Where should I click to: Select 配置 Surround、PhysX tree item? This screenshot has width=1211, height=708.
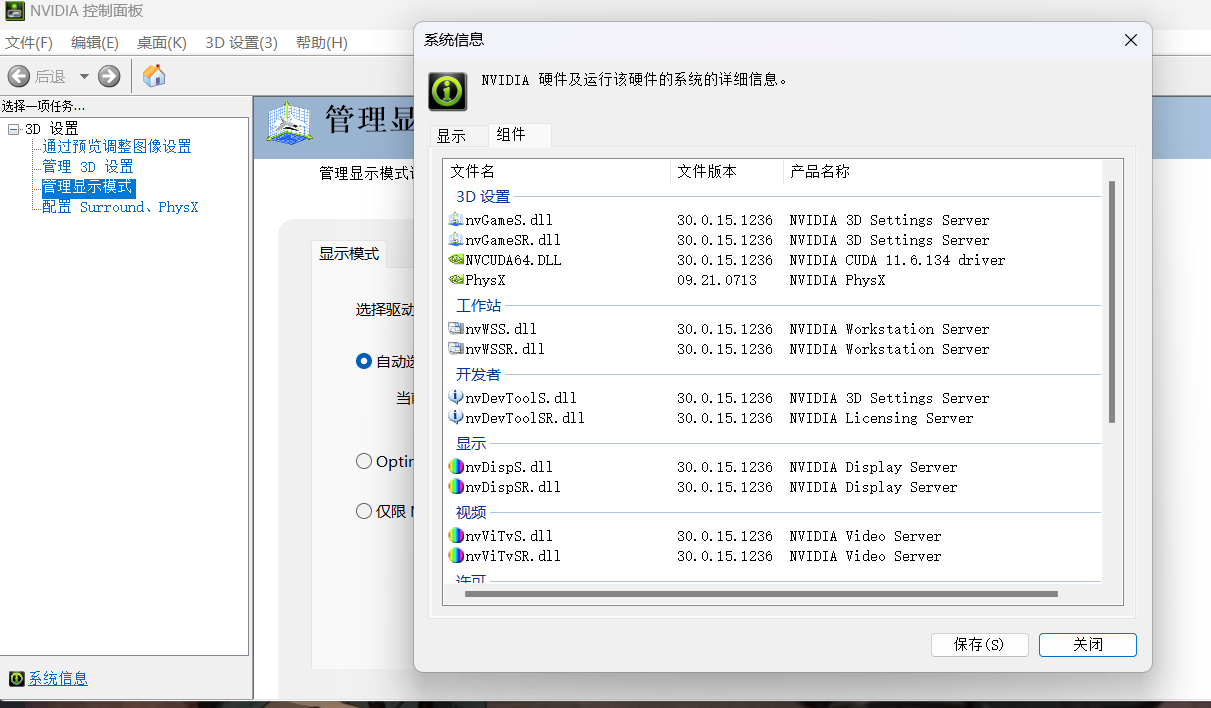coord(120,207)
